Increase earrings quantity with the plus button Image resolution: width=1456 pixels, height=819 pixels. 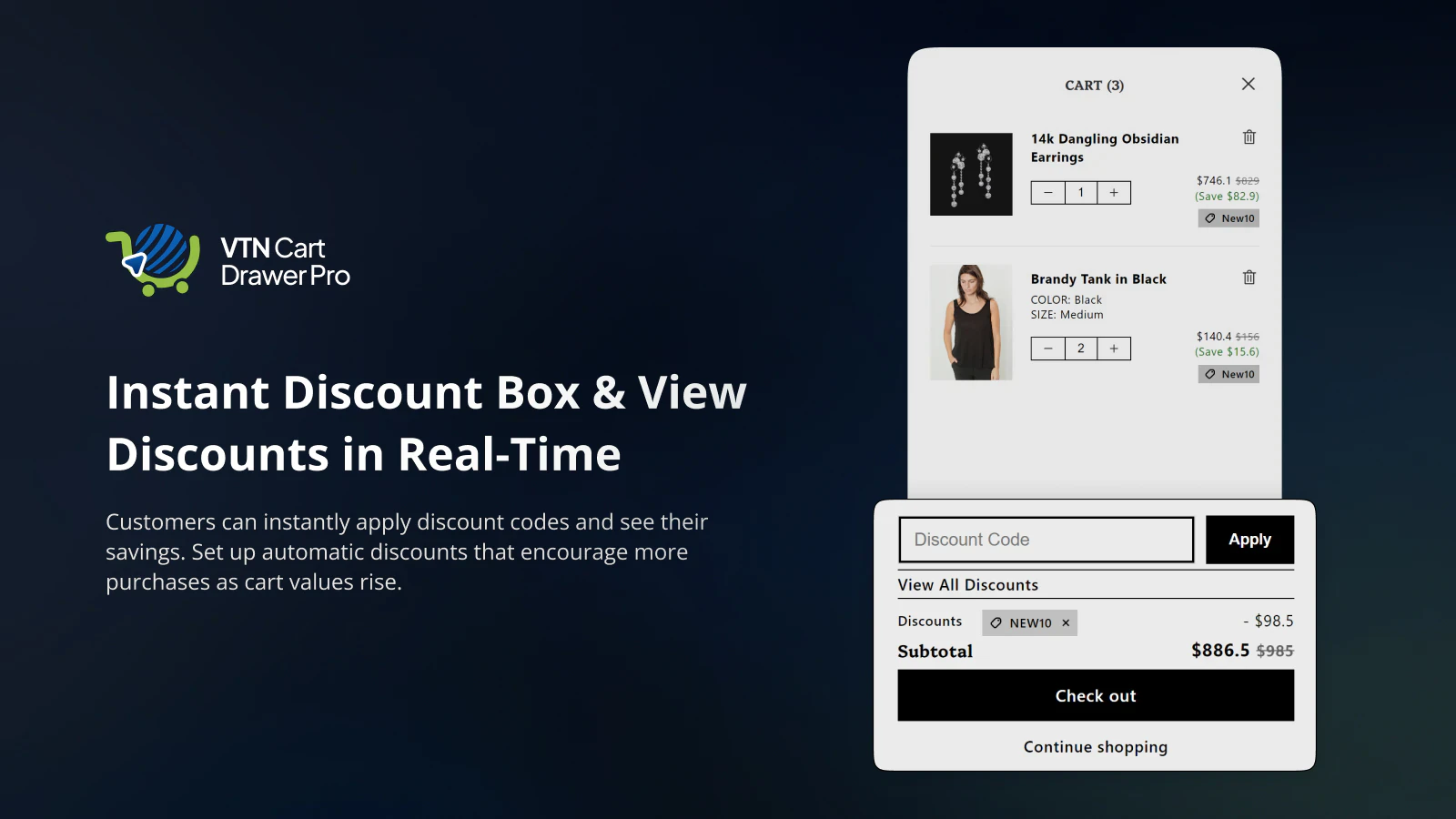pos(1114,192)
